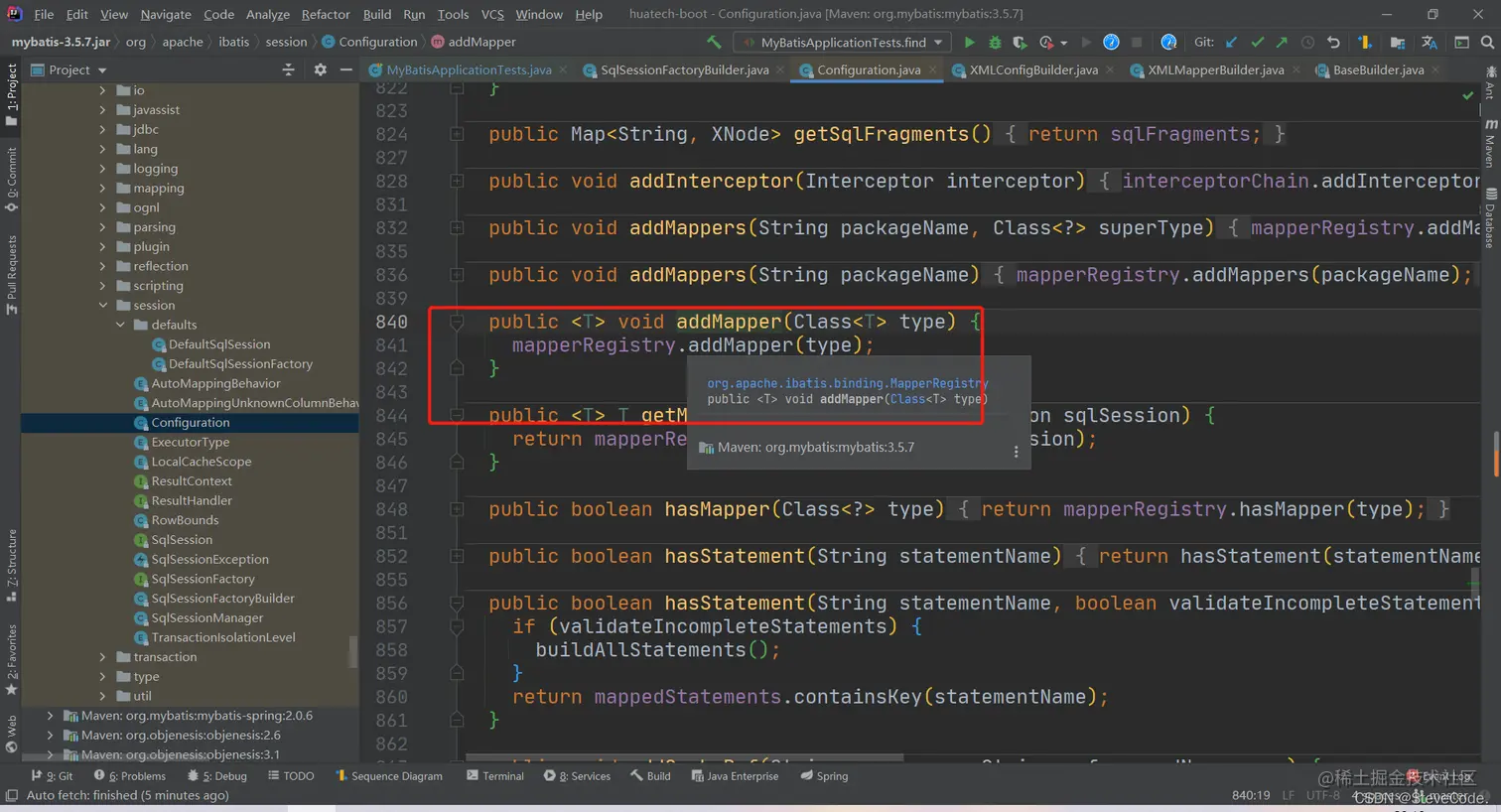Open the Structure tool window

tap(12, 565)
